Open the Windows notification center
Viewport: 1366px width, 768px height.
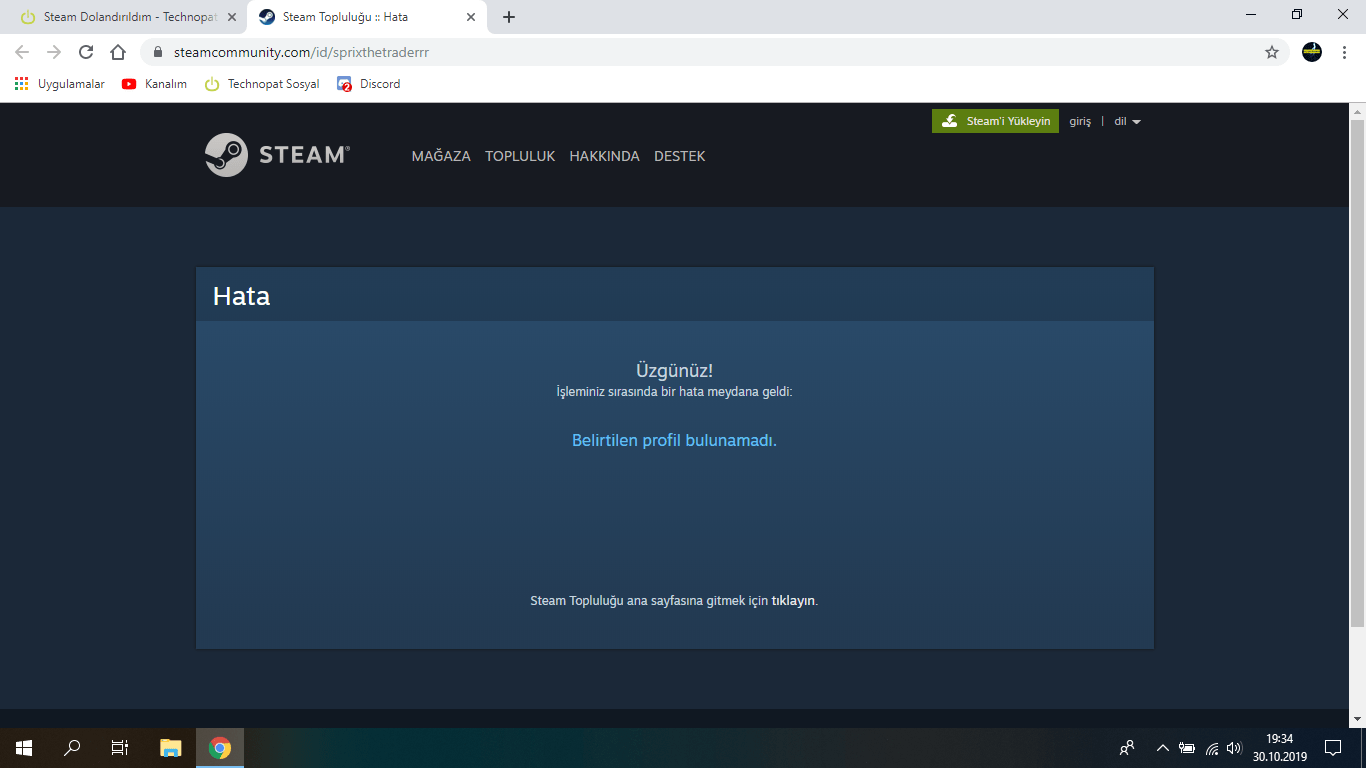1333,748
